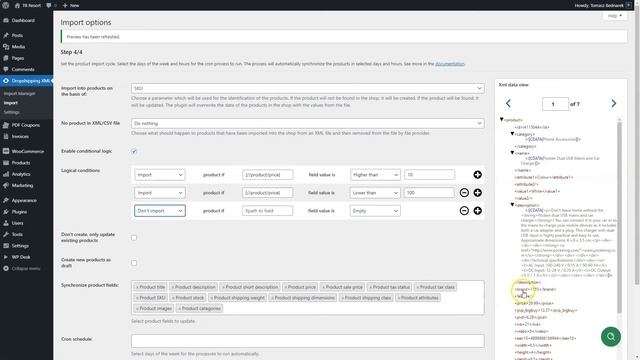The height and width of the screenshot is (360, 640).
Task: Open Pages menu item
Action: [18, 58]
